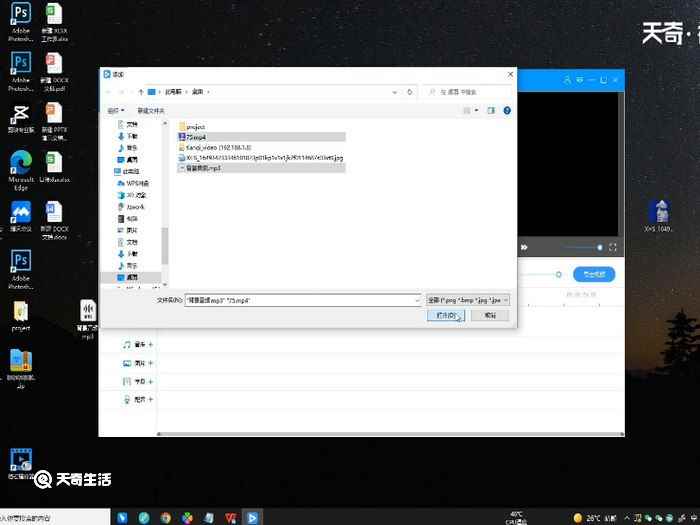Expand the file name history dropdown
Viewport: 700px width, 525px height.
[x=416, y=299]
